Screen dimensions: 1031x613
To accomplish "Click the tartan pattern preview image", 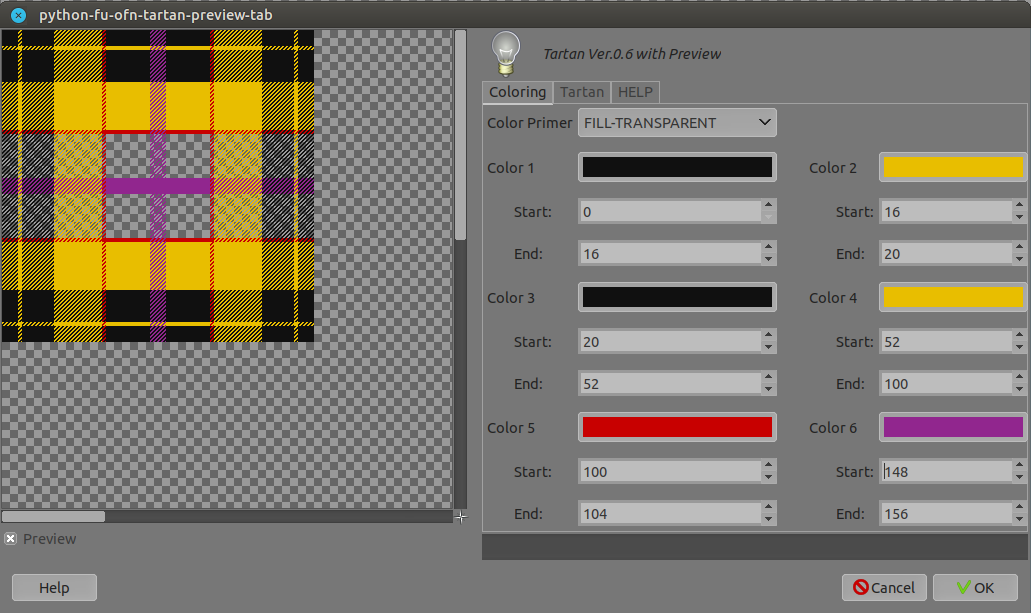I will coord(158,185).
